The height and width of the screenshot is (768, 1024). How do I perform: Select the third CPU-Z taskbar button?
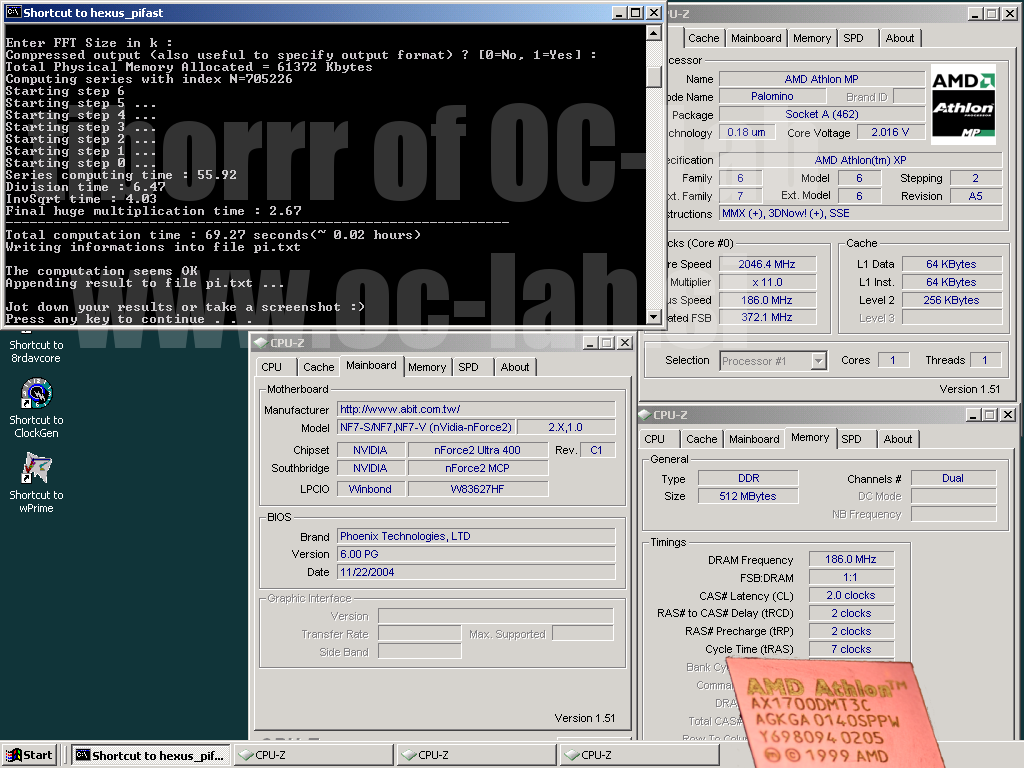tap(640, 755)
